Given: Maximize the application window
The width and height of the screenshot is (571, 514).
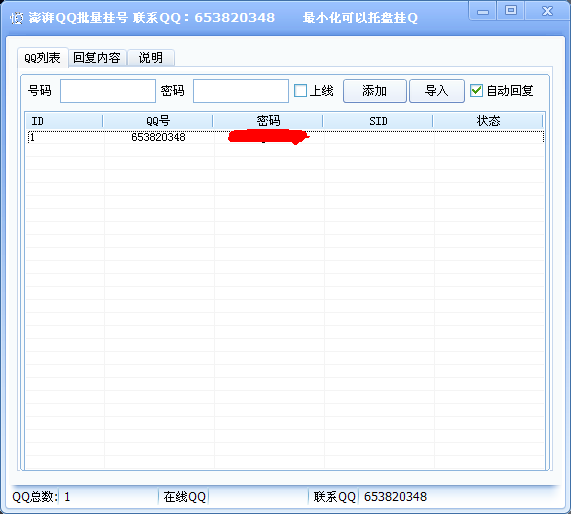Looking at the screenshot, I should coord(511,11).
